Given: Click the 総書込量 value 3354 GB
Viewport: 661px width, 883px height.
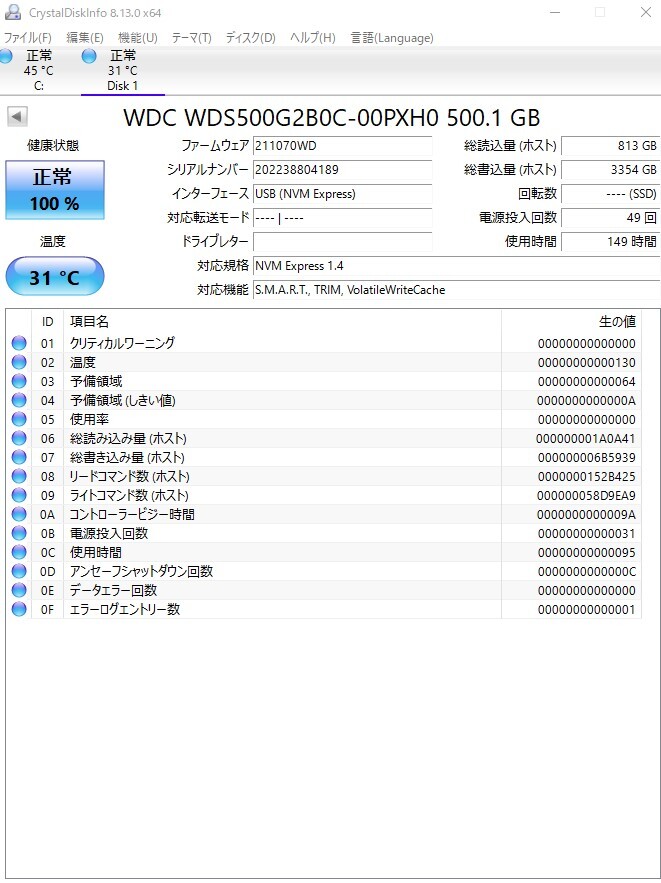Looking at the screenshot, I should pos(611,170).
